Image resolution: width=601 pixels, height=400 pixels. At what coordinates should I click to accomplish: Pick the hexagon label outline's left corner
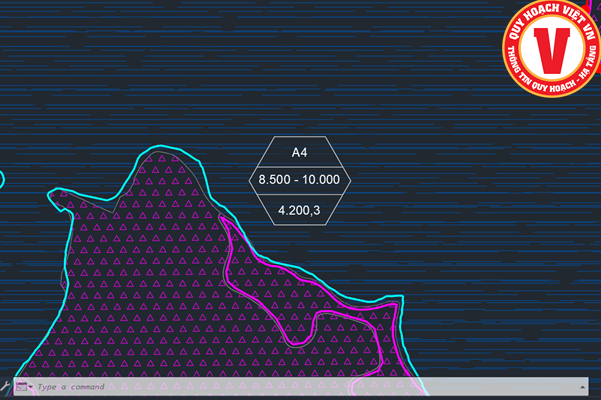click(x=248, y=180)
